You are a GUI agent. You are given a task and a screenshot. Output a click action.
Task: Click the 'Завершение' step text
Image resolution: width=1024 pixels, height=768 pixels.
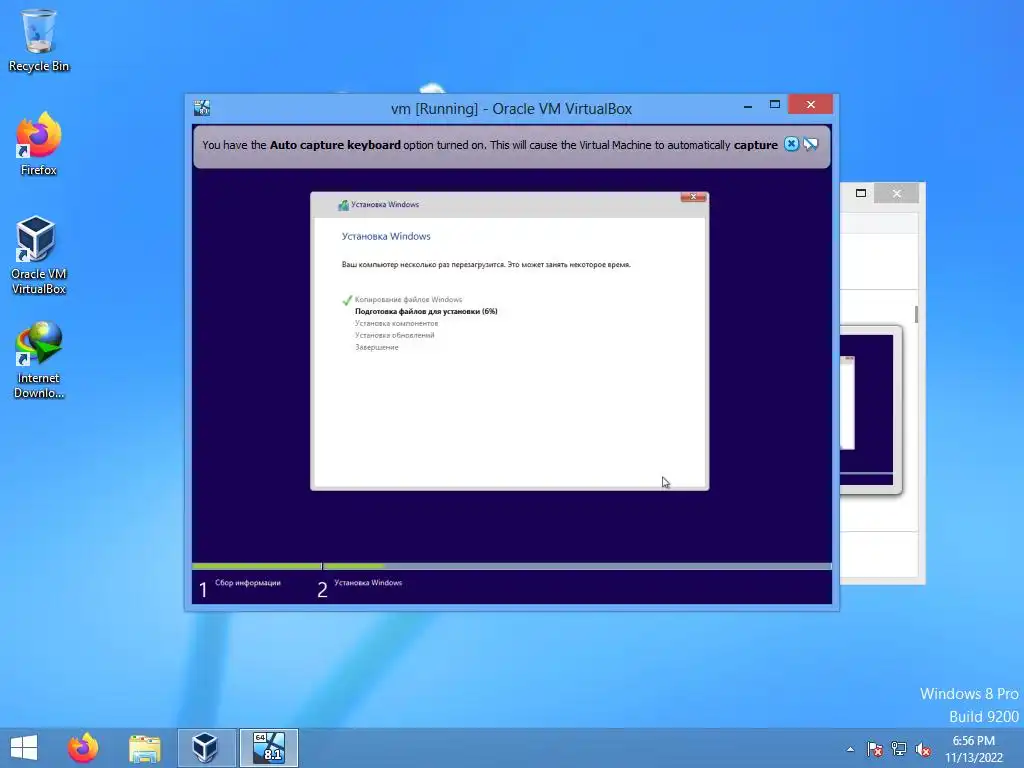pyautogui.click(x=377, y=347)
